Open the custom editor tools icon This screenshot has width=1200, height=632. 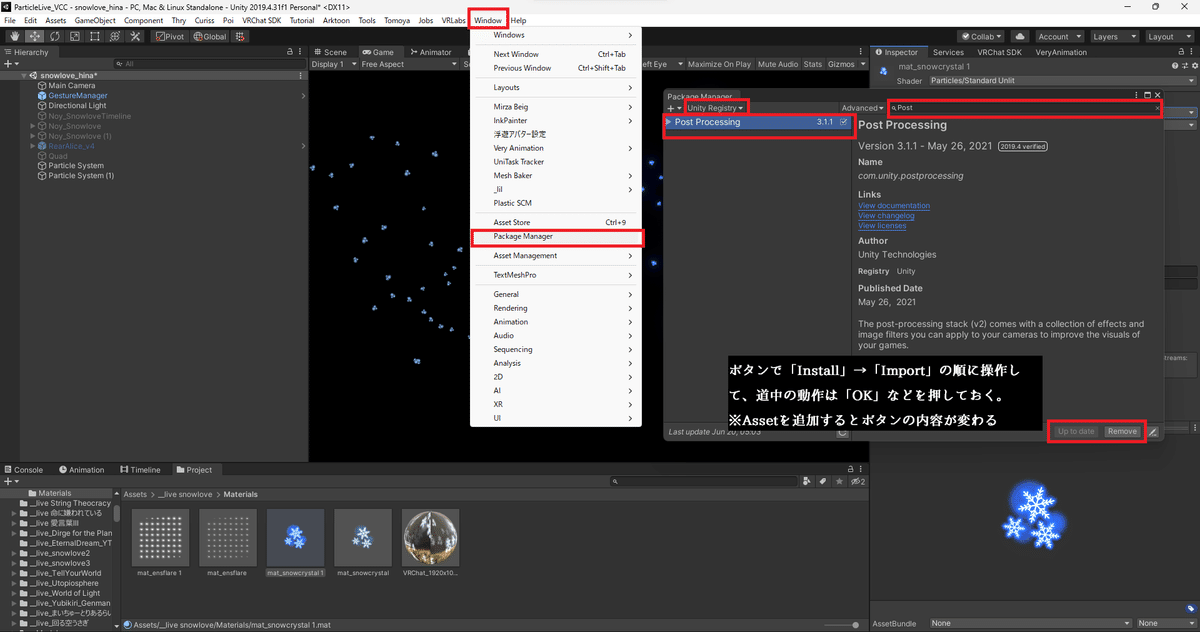pos(135,37)
